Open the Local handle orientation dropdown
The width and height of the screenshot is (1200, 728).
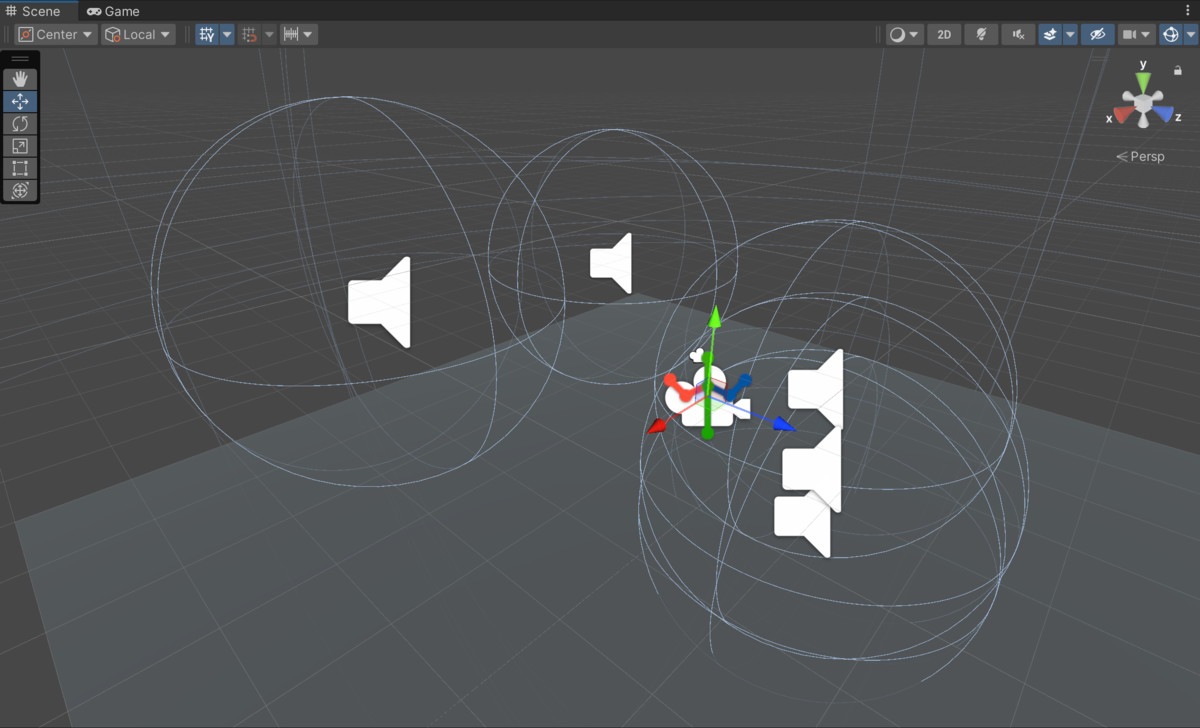pos(137,34)
